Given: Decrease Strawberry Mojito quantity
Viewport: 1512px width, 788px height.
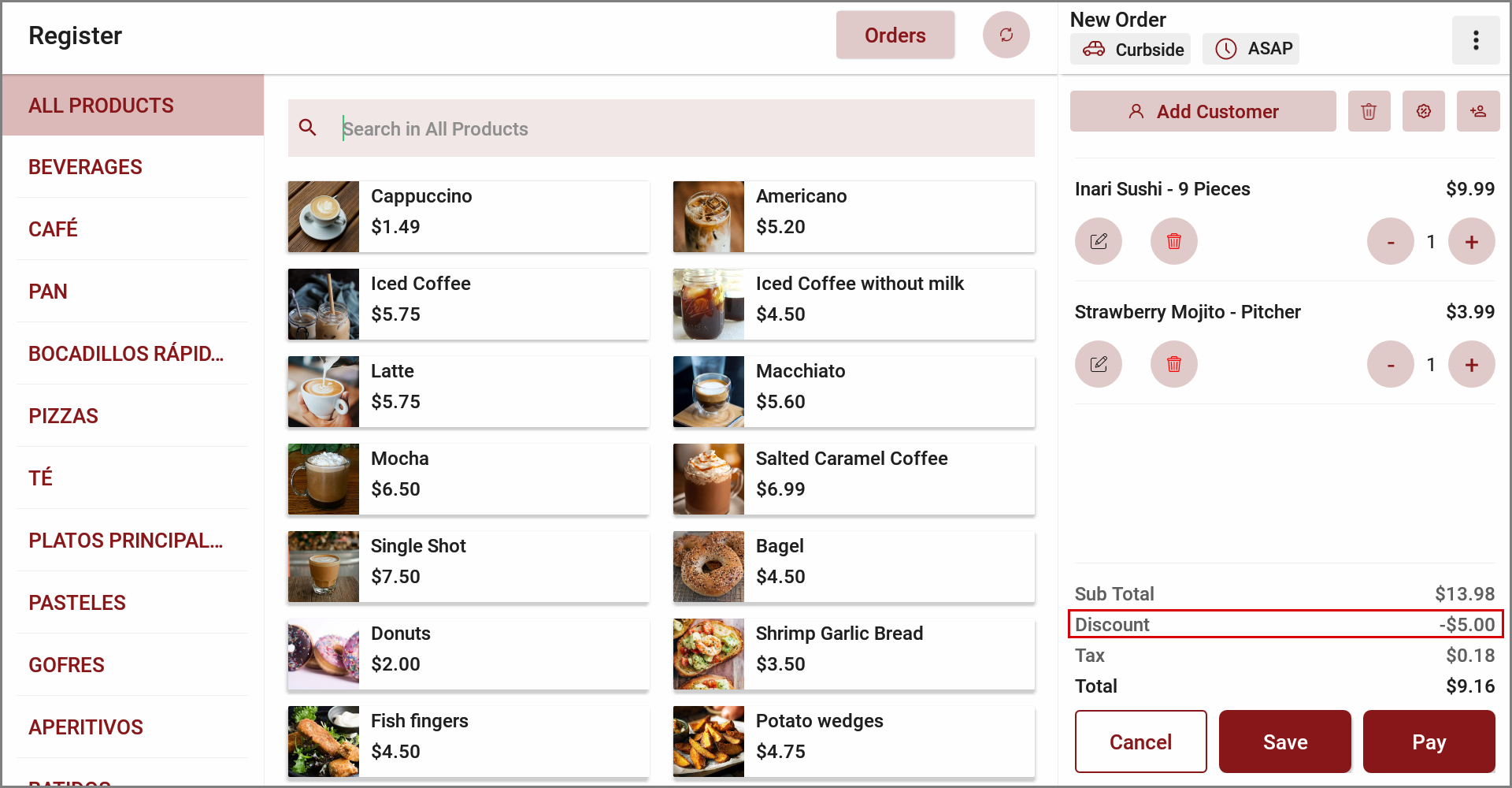Looking at the screenshot, I should pyautogui.click(x=1390, y=364).
